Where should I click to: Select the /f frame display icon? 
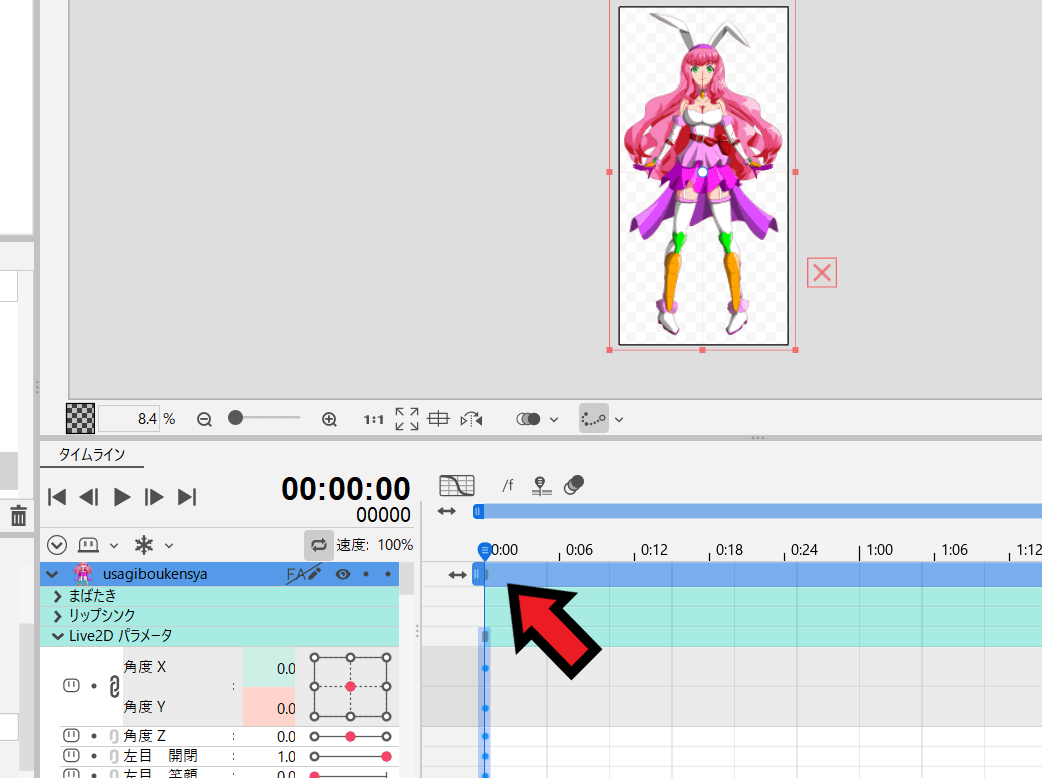(507, 485)
